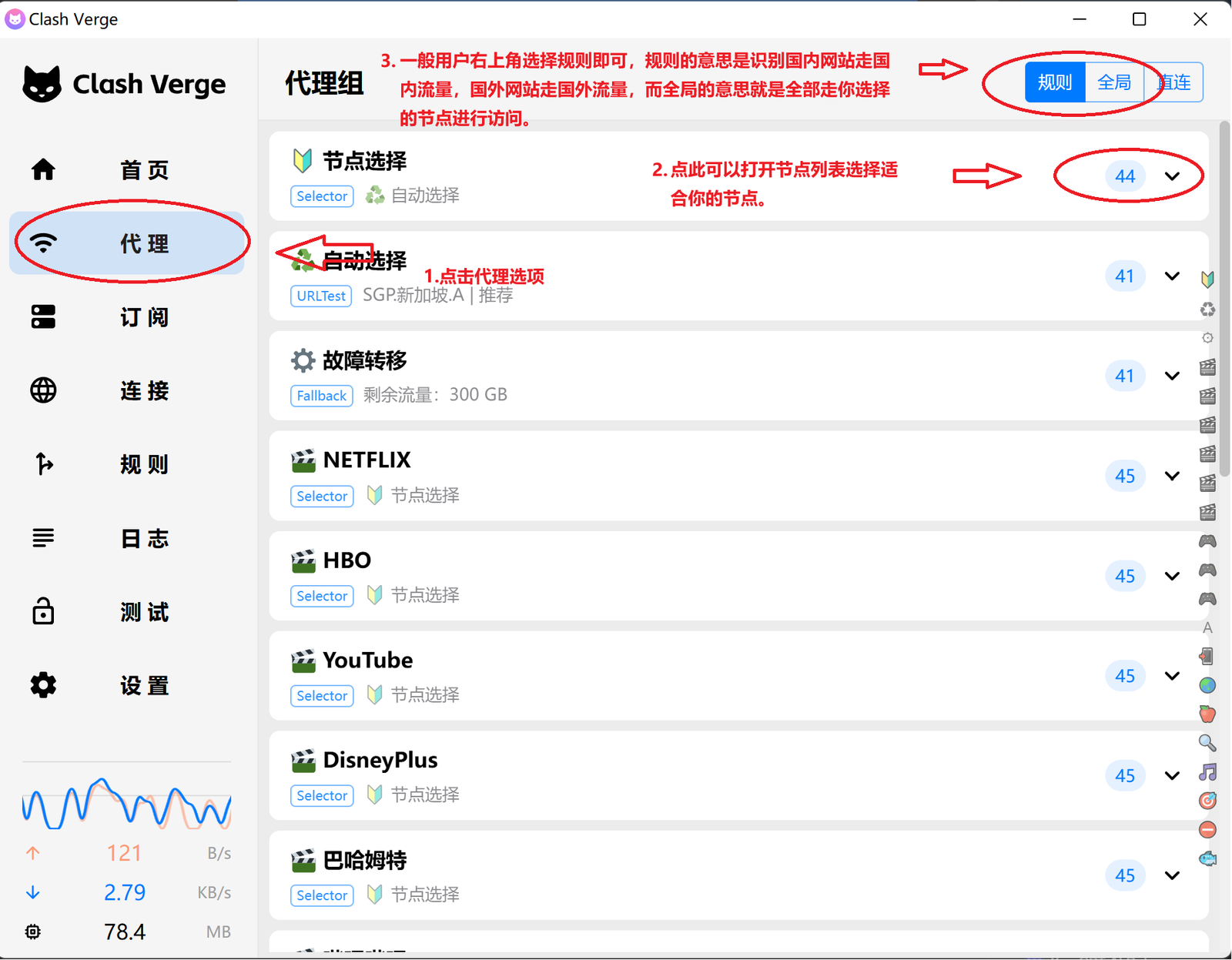Image resolution: width=1232 pixels, height=960 pixels.
Task: Click the beginner badge icon beside 节点选择 title
Action: [303, 161]
